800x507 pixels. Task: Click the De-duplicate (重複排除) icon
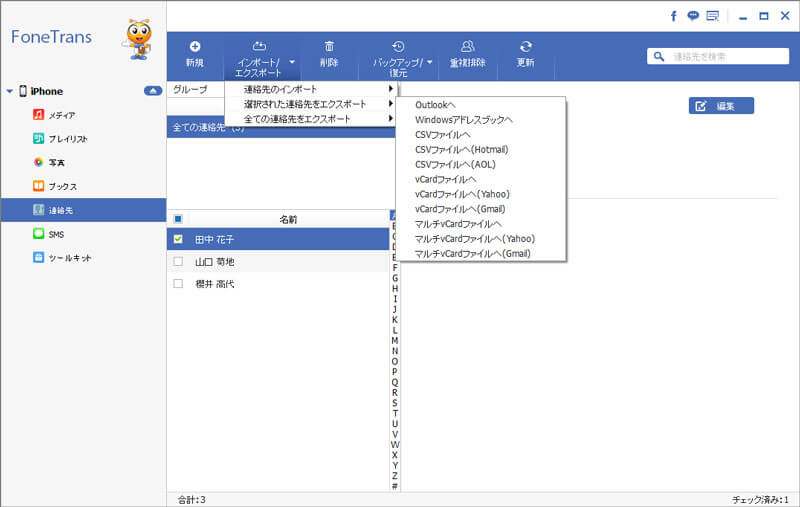click(x=467, y=47)
